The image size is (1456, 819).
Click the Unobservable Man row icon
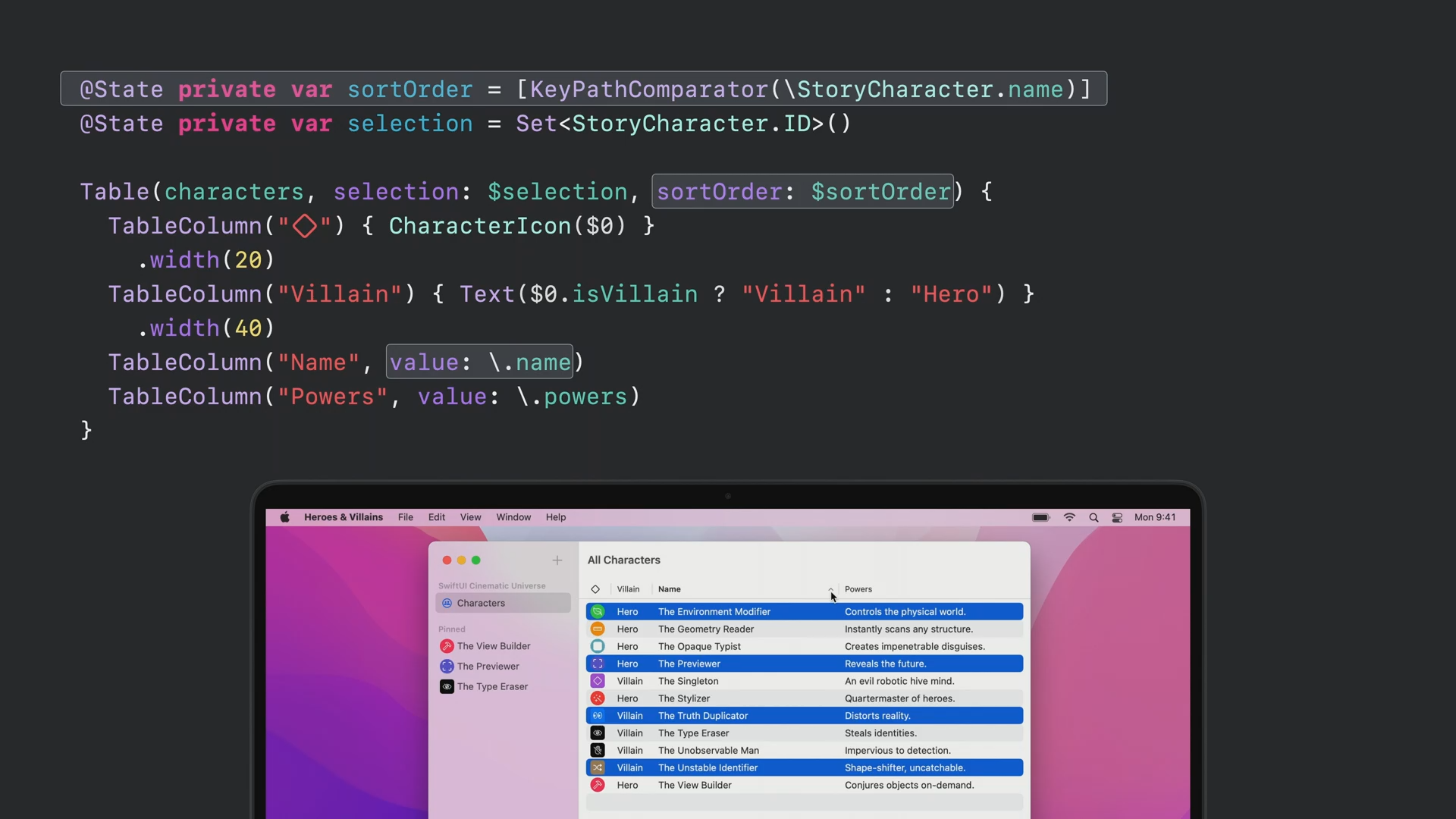coord(598,750)
